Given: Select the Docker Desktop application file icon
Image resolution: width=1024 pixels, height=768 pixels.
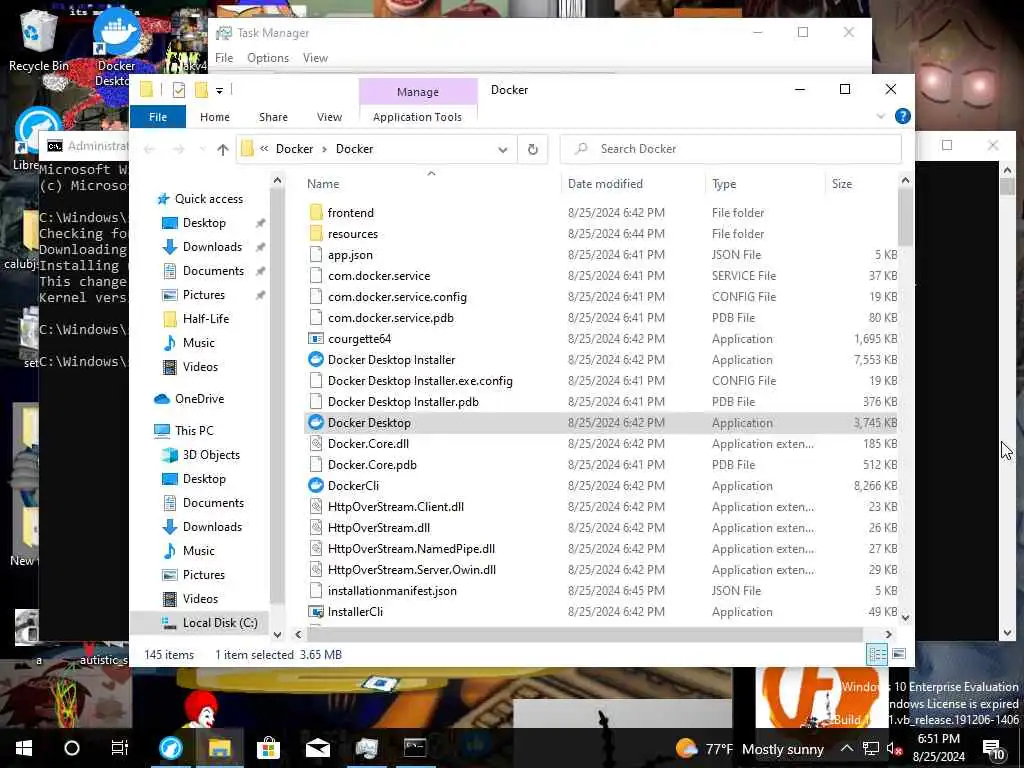Looking at the screenshot, I should (315, 423).
